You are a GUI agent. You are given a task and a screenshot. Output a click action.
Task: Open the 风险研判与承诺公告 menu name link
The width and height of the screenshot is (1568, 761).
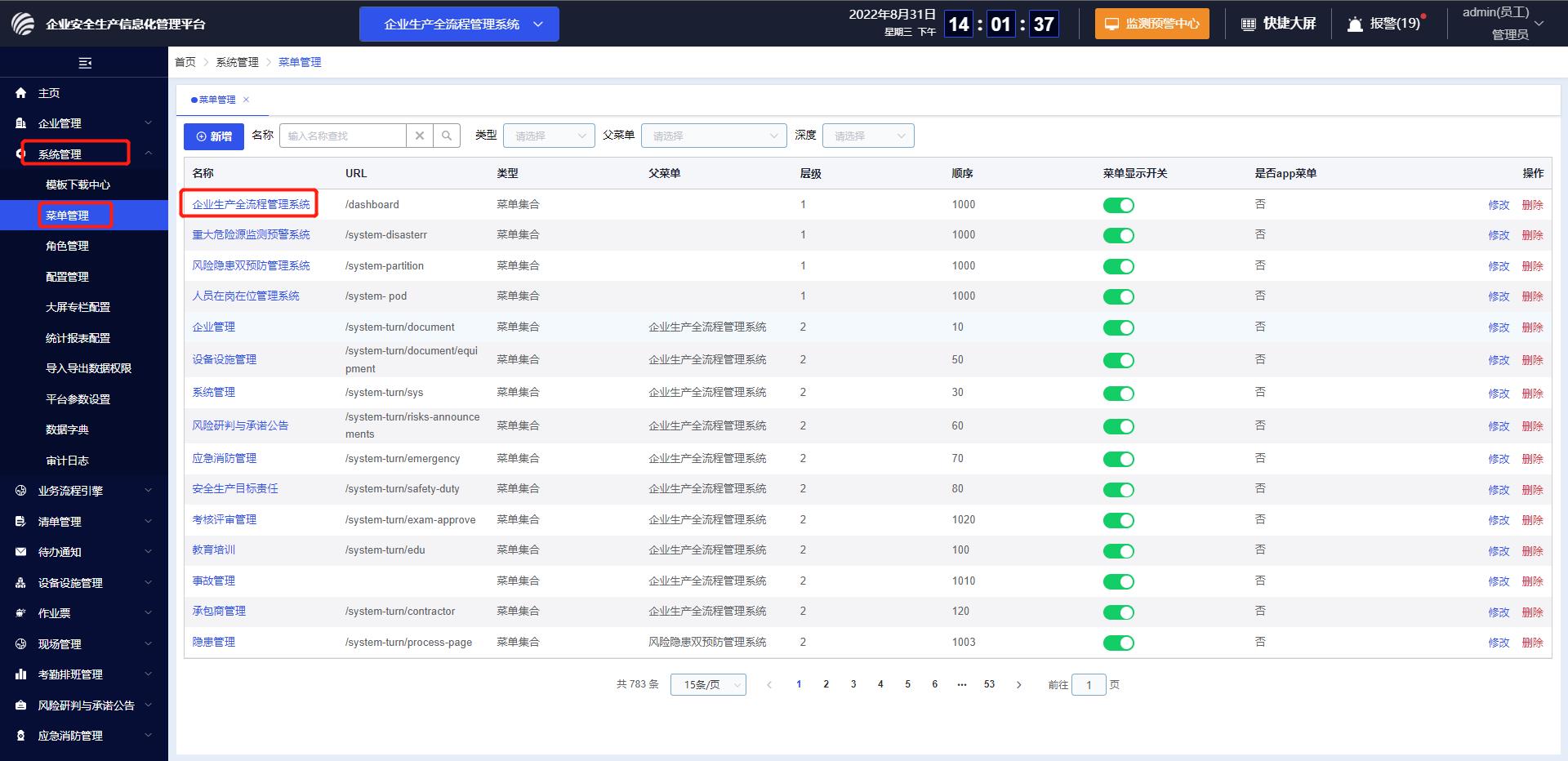pyautogui.click(x=240, y=425)
